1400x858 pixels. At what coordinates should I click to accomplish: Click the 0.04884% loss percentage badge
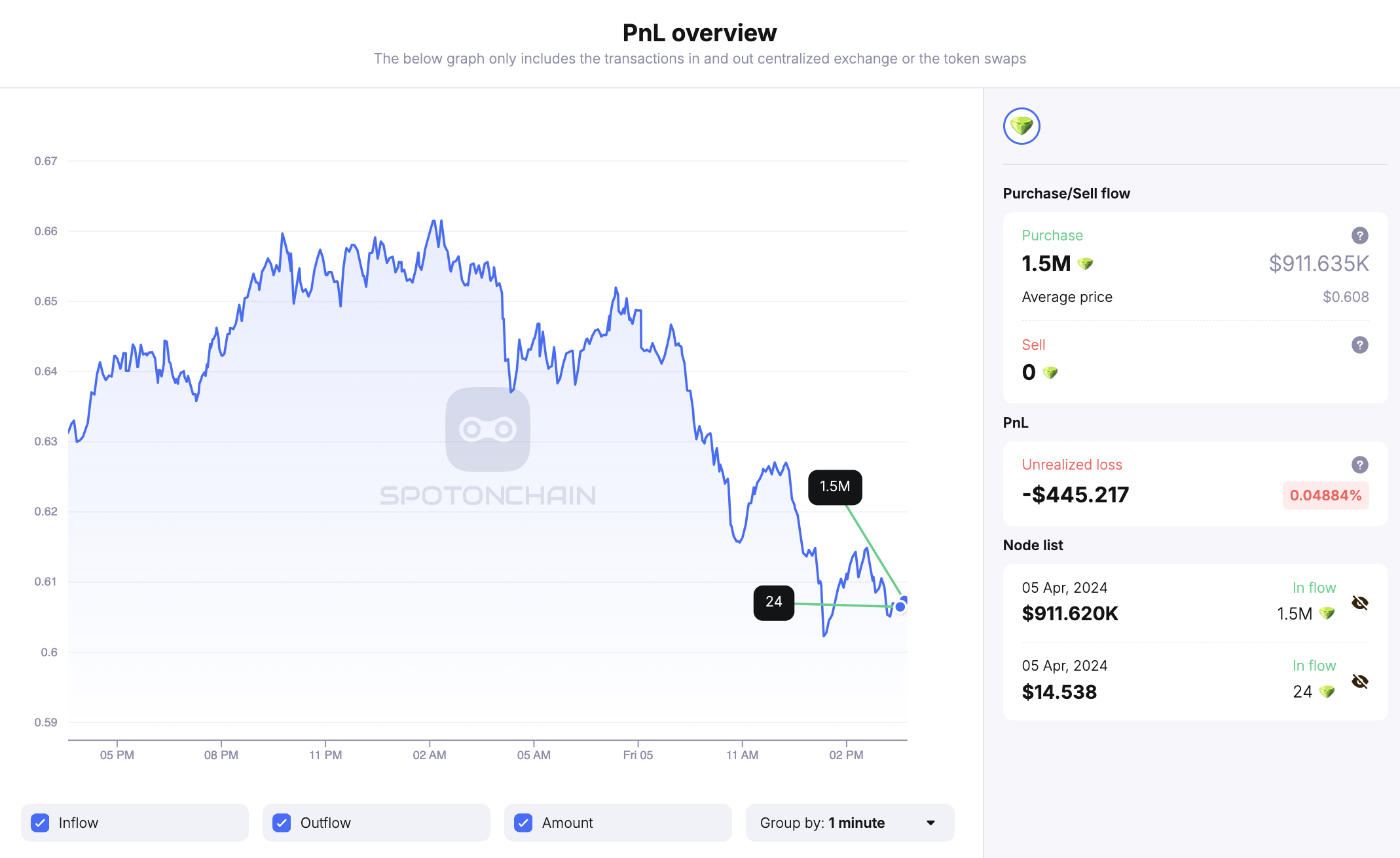pos(1325,495)
